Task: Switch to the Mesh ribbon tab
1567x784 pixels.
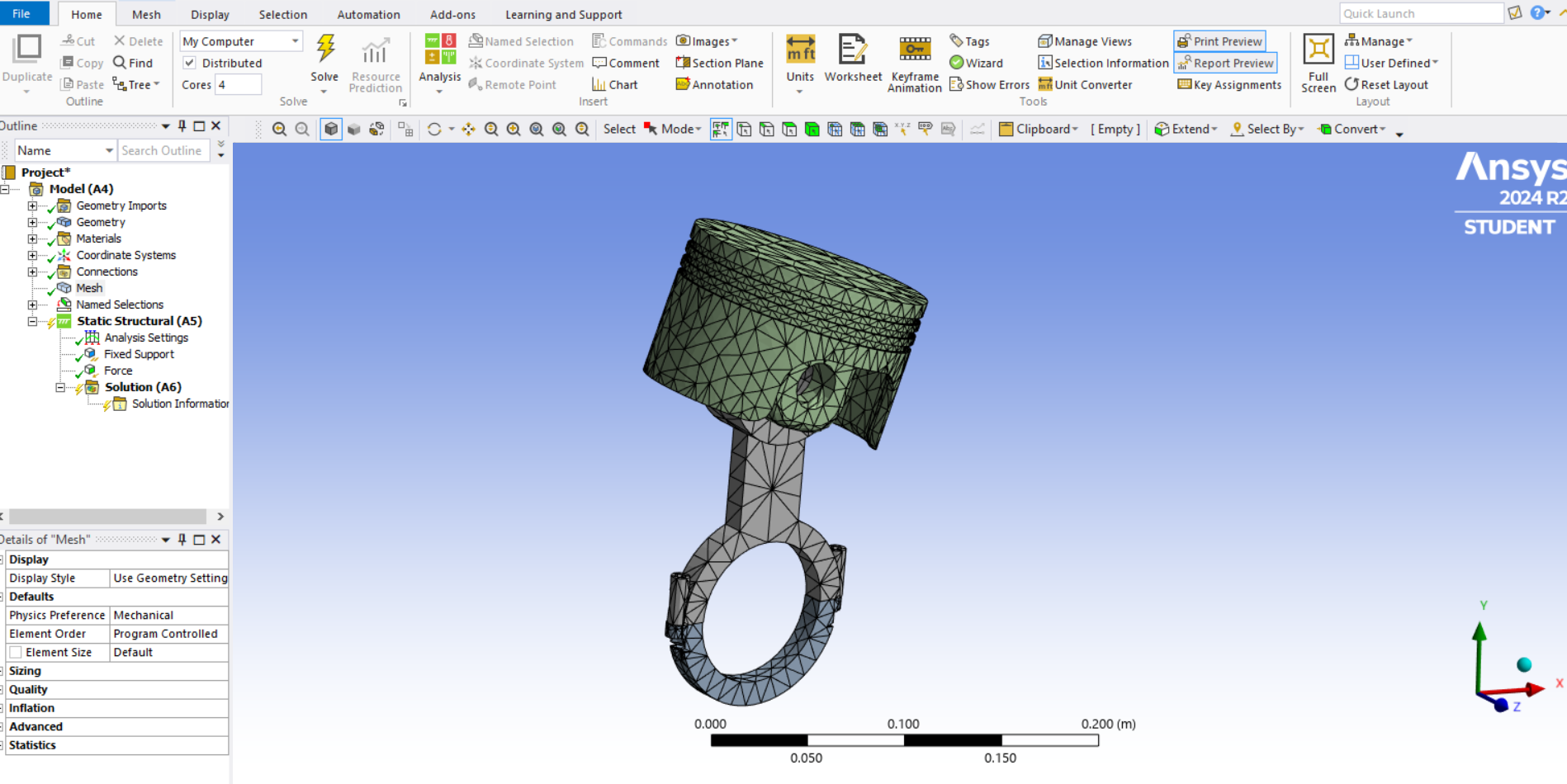Action: (x=146, y=15)
